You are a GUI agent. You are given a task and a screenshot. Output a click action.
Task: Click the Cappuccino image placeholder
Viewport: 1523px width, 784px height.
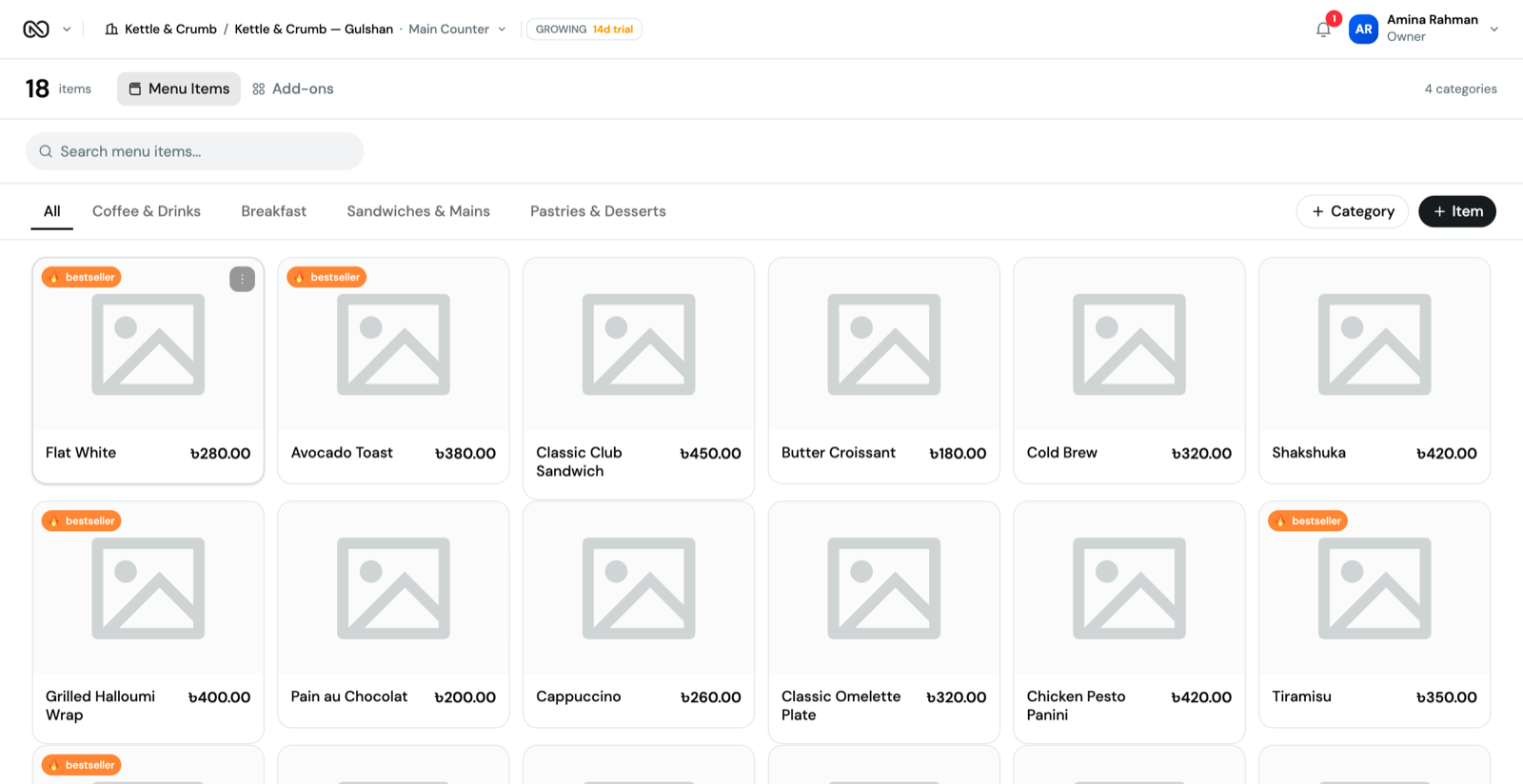coord(639,588)
